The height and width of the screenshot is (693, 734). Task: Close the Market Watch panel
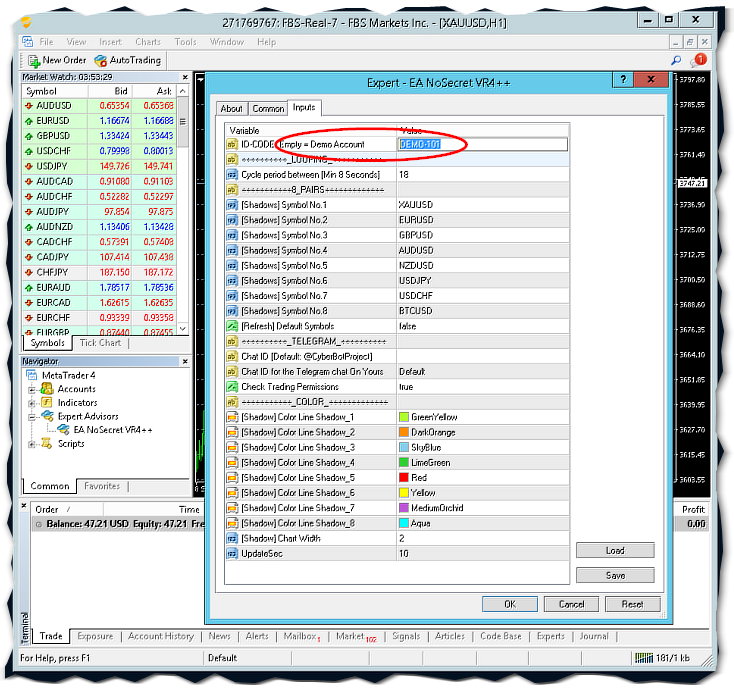(185, 76)
